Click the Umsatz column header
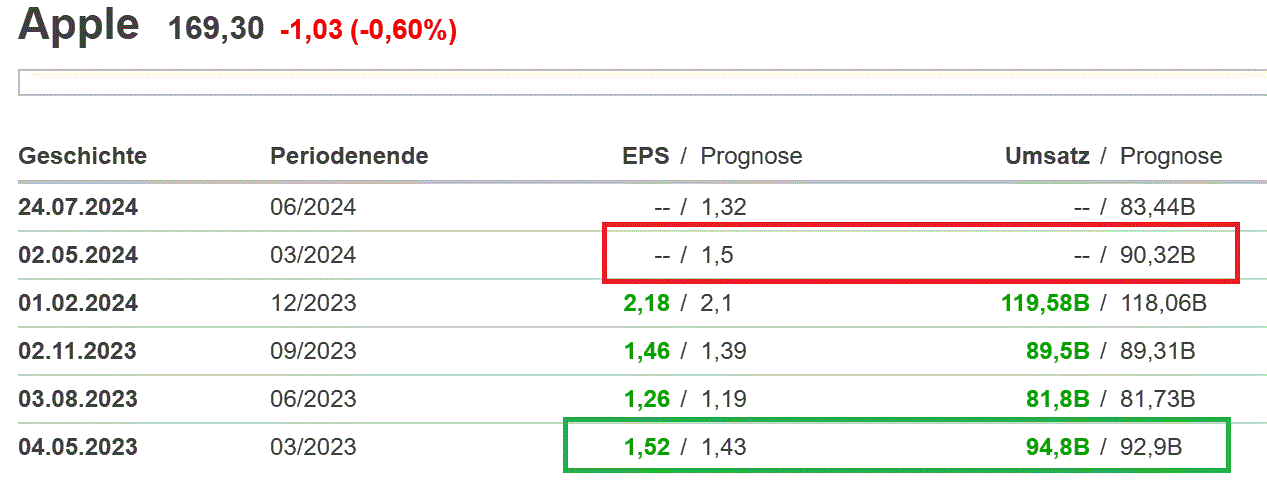 click(x=1047, y=156)
